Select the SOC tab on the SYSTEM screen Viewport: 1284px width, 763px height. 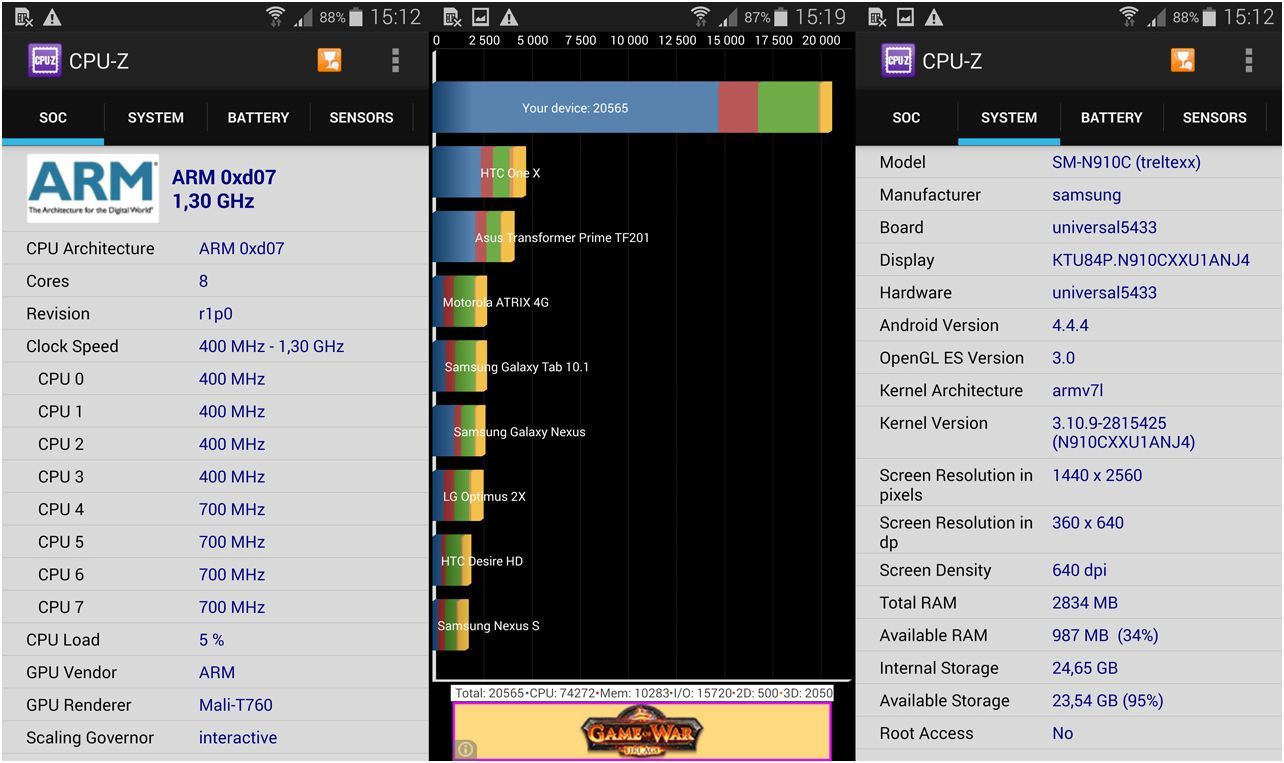point(906,118)
